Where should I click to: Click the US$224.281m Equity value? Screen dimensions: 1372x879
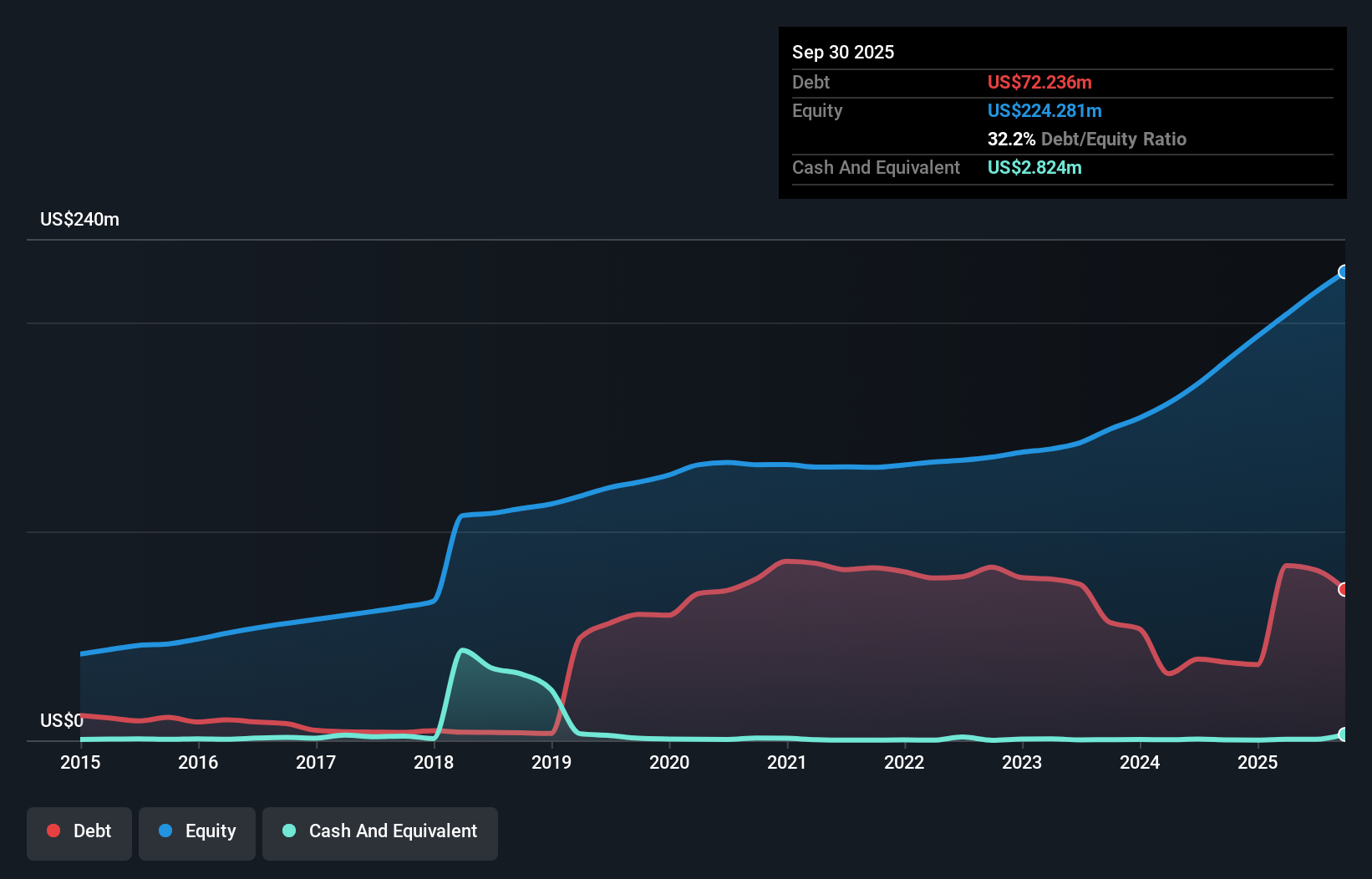pos(1044,110)
